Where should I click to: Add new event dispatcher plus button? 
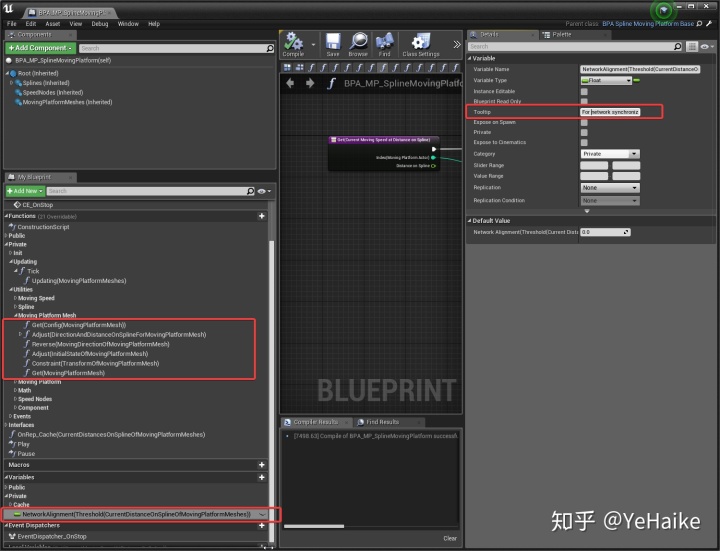262,525
